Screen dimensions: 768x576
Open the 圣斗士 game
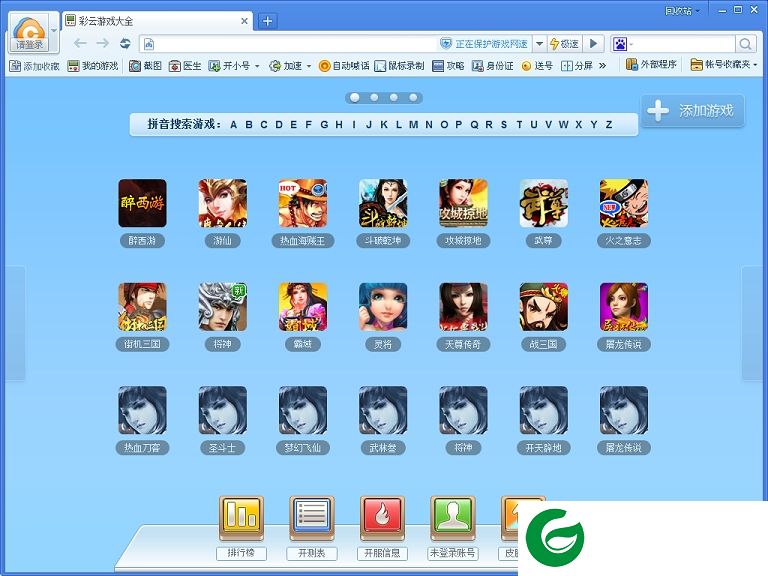(222, 410)
